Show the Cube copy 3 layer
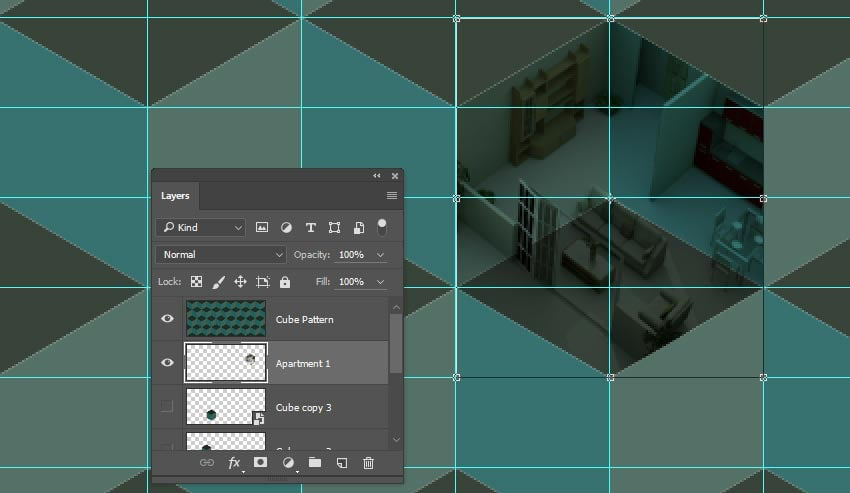The width and height of the screenshot is (850, 493). click(167, 406)
